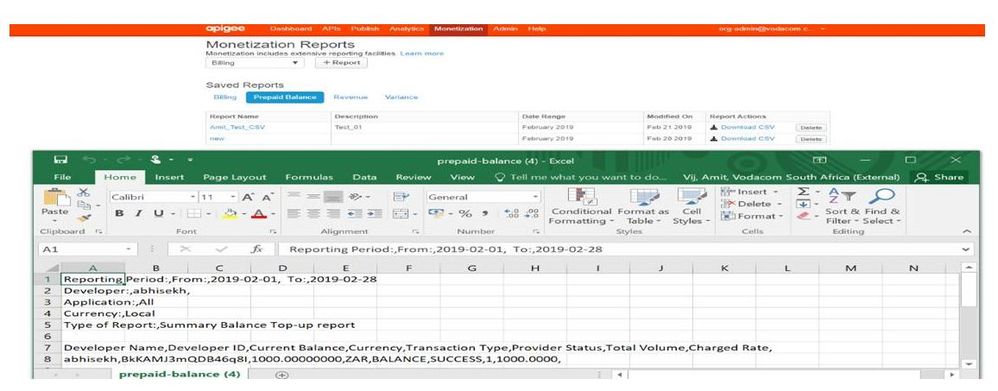
Task: Switch to the Page Layout tab
Action: [x=235, y=177]
